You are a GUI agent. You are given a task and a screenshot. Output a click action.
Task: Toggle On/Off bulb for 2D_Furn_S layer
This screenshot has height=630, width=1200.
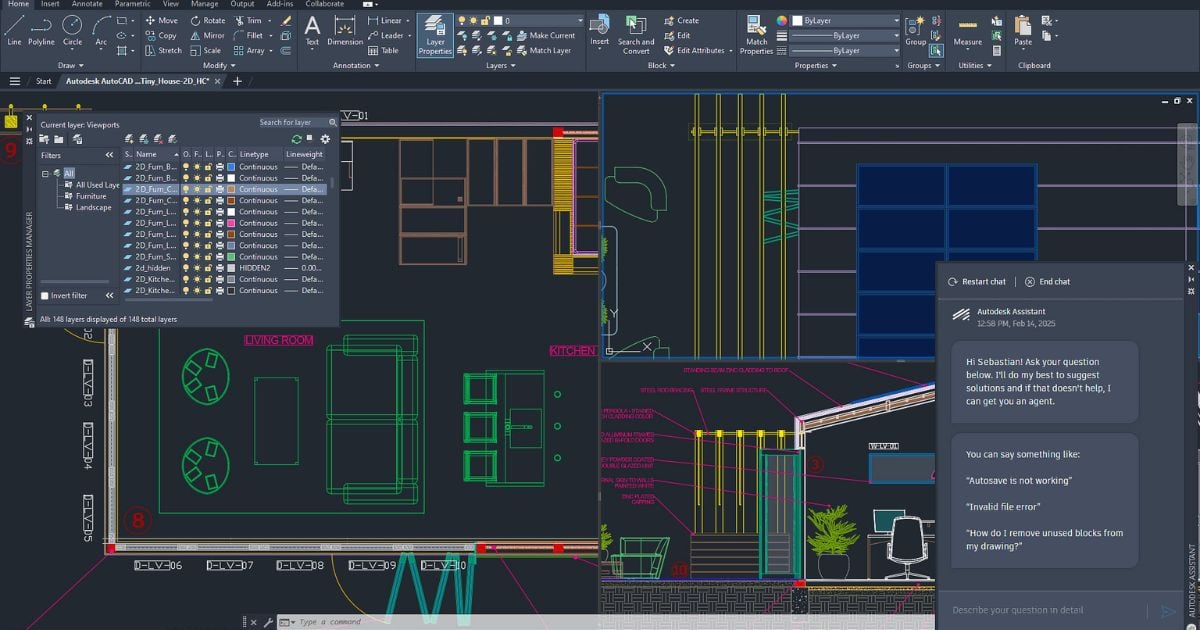pos(186,257)
